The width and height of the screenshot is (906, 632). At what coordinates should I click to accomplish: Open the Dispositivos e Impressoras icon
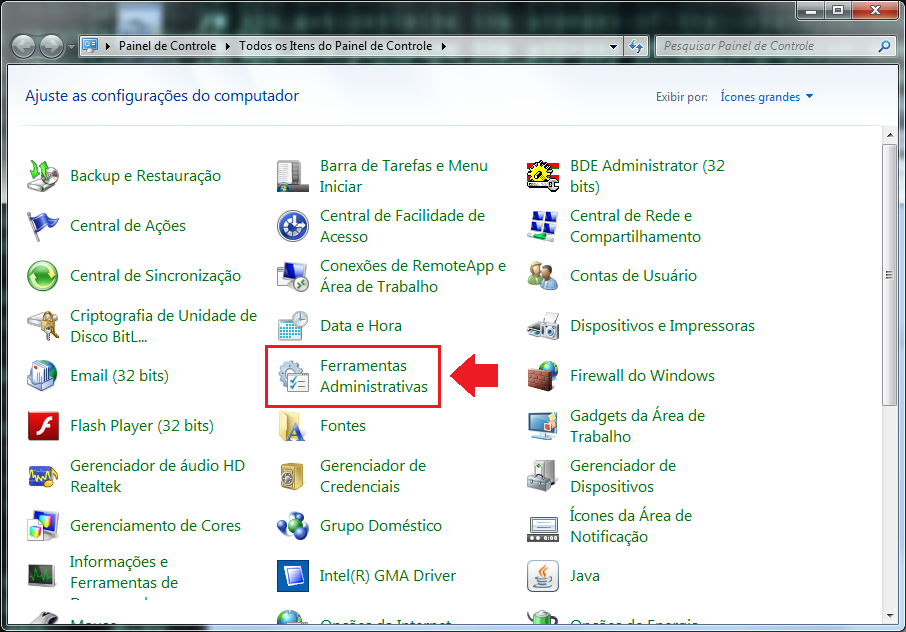pos(543,326)
